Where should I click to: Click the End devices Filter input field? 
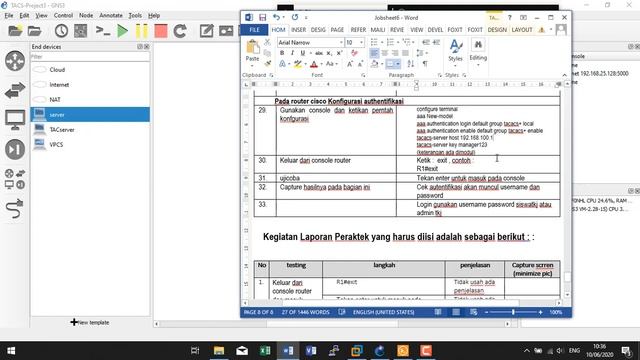tap(90, 57)
